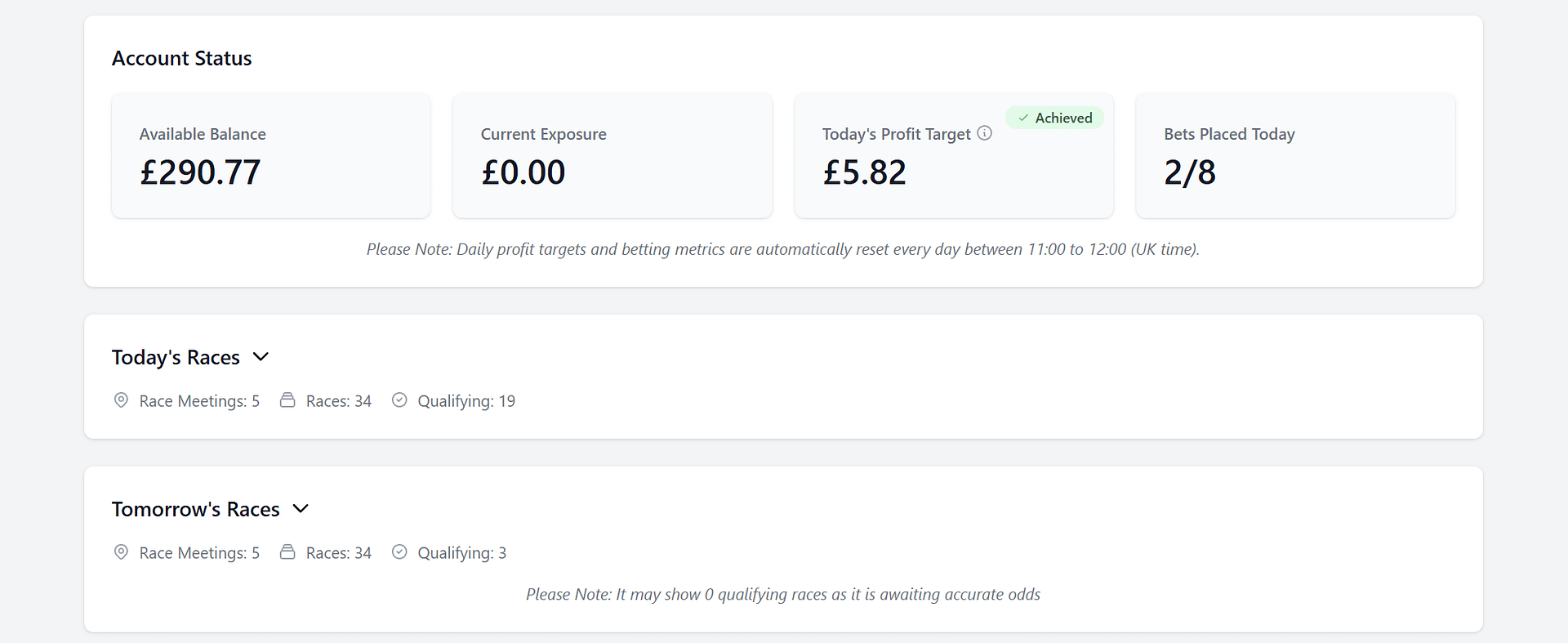Click the Today's Races heading

tap(176, 358)
